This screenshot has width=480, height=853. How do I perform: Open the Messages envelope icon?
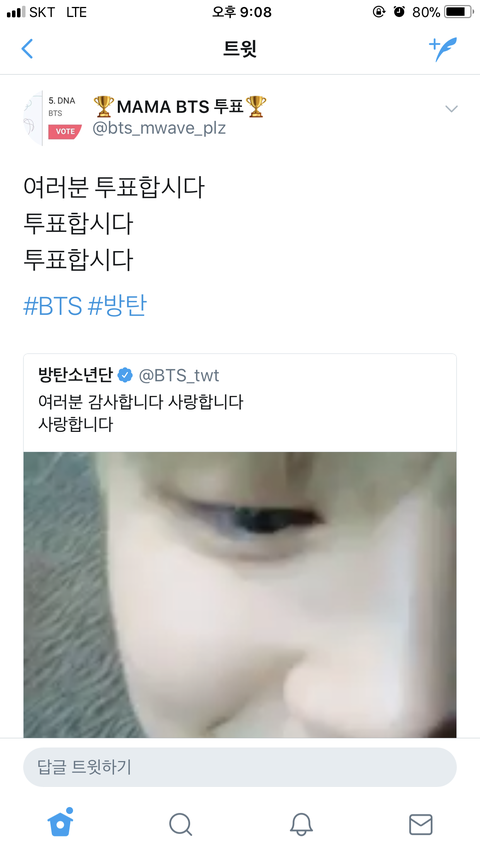point(421,824)
